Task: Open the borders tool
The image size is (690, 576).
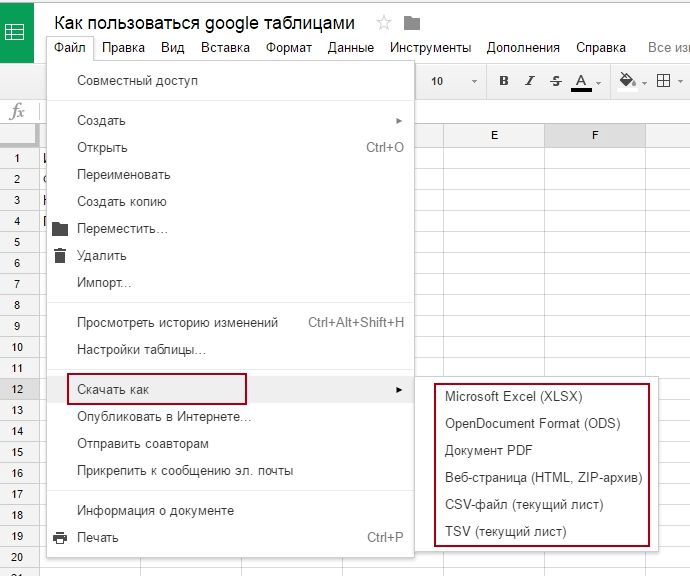Action: tap(663, 81)
